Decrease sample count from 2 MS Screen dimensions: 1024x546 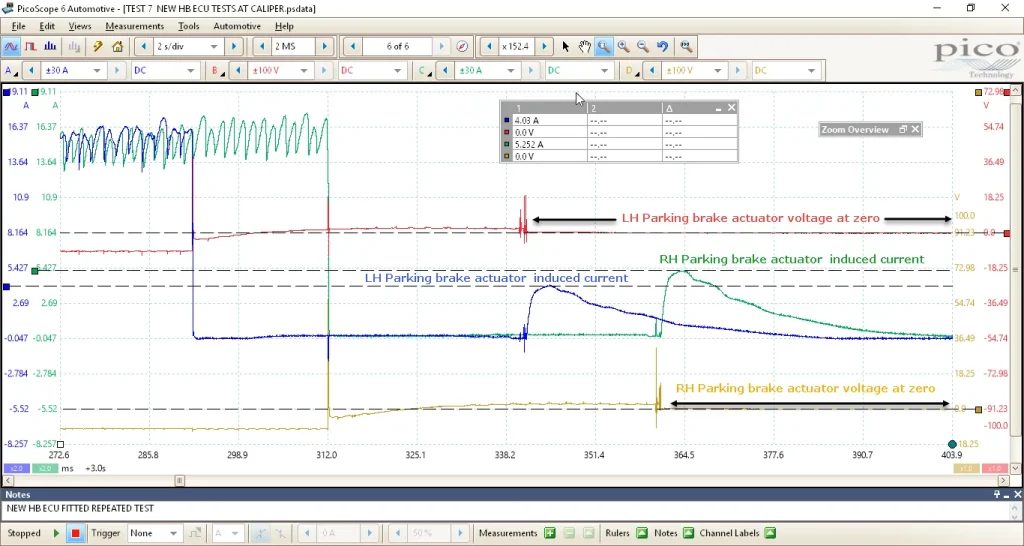[262, 46]
